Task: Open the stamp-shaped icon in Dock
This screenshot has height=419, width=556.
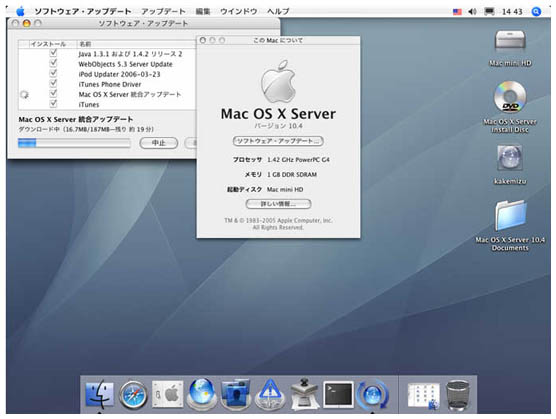Action: point(304,394)
